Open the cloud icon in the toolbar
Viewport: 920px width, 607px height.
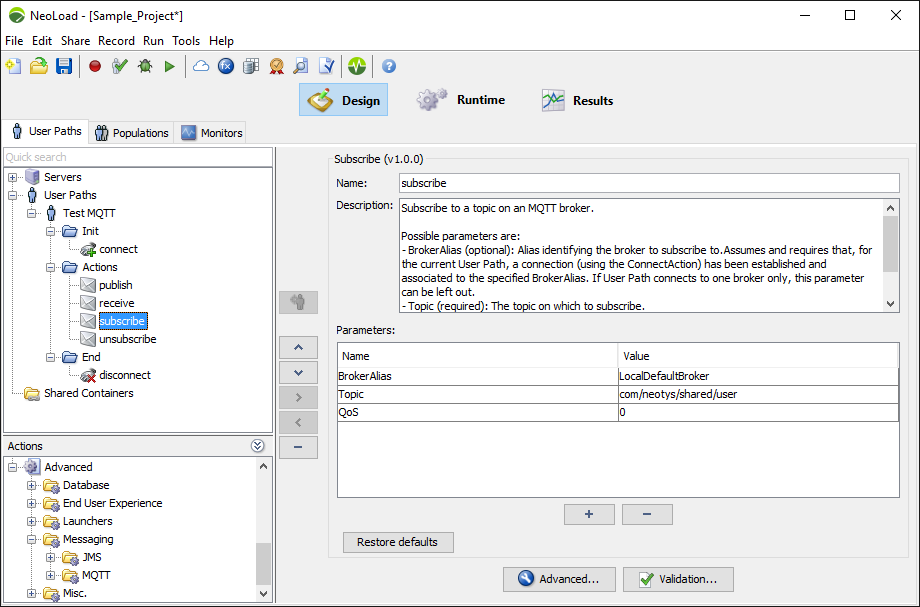(x=201, y=66)
